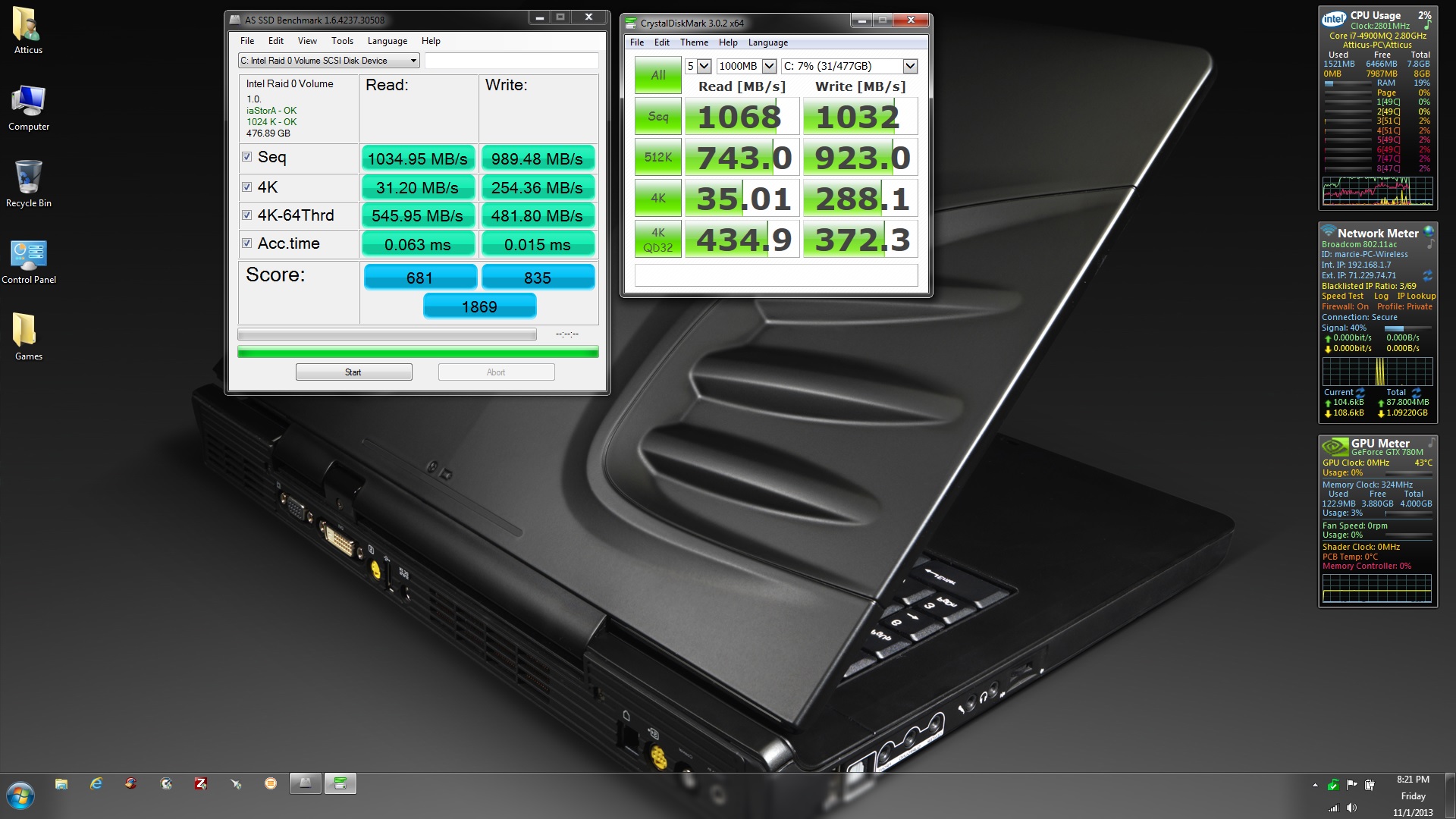Open the Control Panel desktop shortcut
This screenshot has height=819, width=1456.
point(28,261)
